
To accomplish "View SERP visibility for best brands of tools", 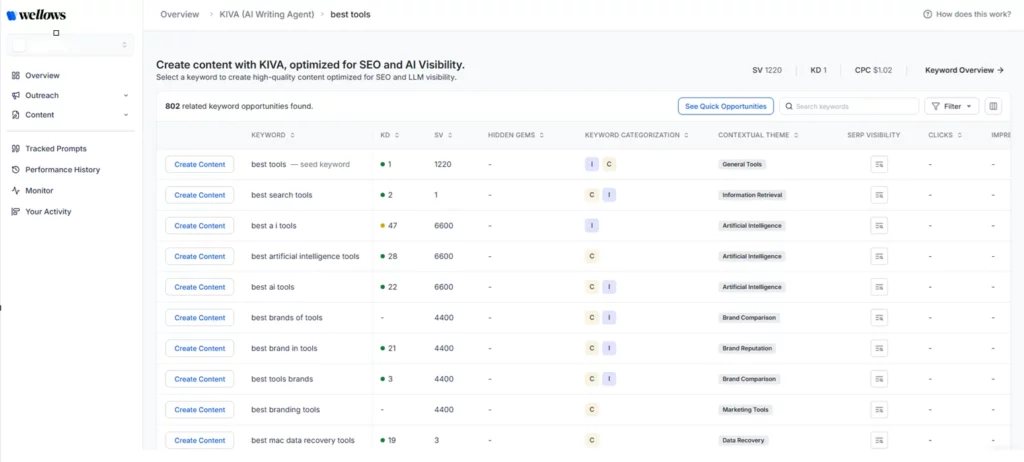I will click(879, 318).
